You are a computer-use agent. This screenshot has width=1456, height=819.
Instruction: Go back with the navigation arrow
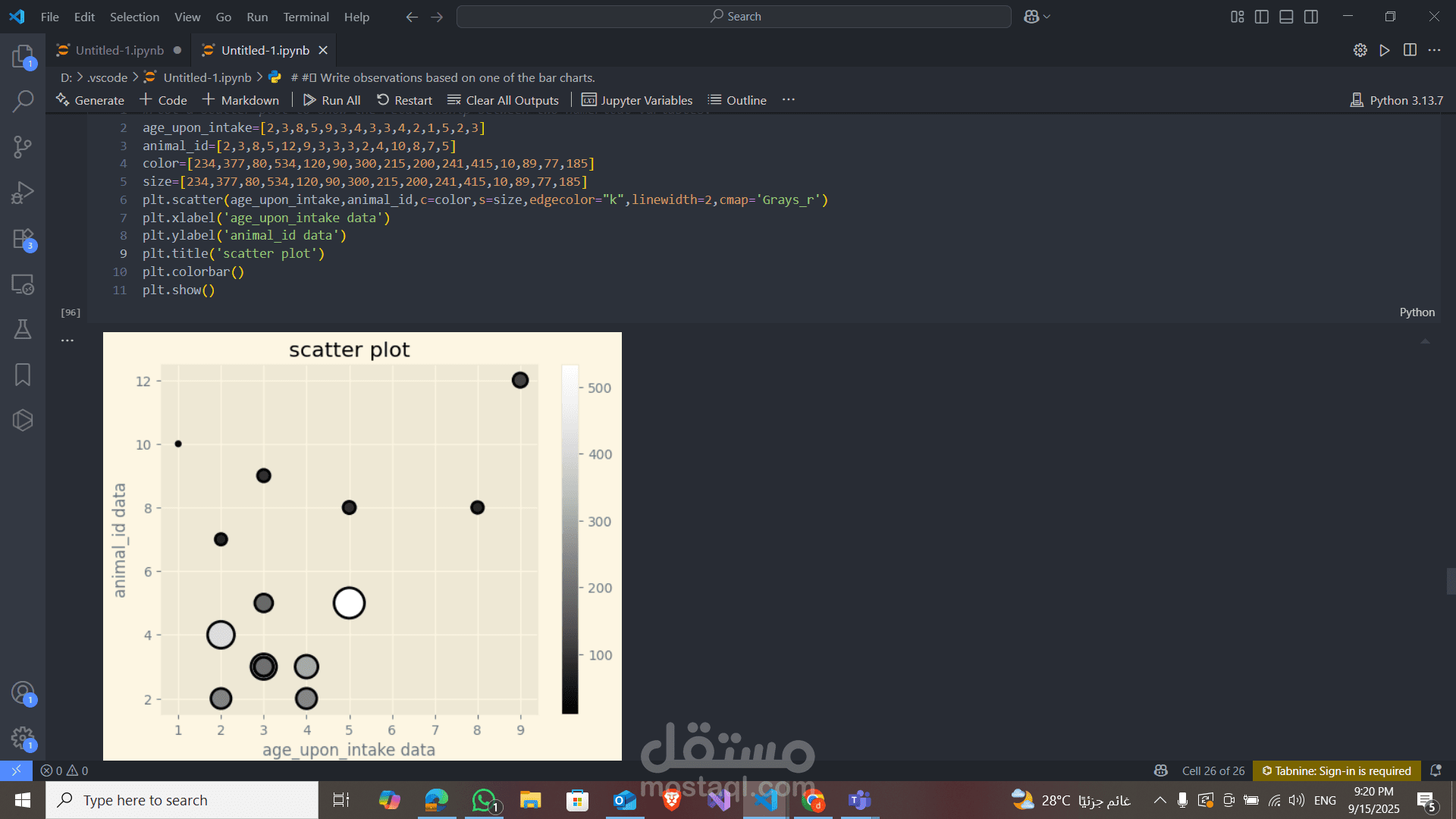(412, 17)
